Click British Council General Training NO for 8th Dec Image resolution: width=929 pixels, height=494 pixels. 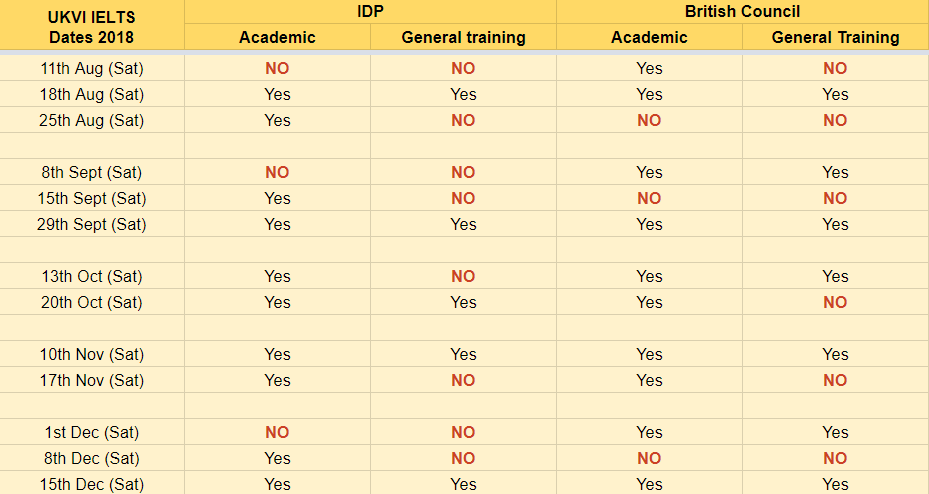pos(835,458)
